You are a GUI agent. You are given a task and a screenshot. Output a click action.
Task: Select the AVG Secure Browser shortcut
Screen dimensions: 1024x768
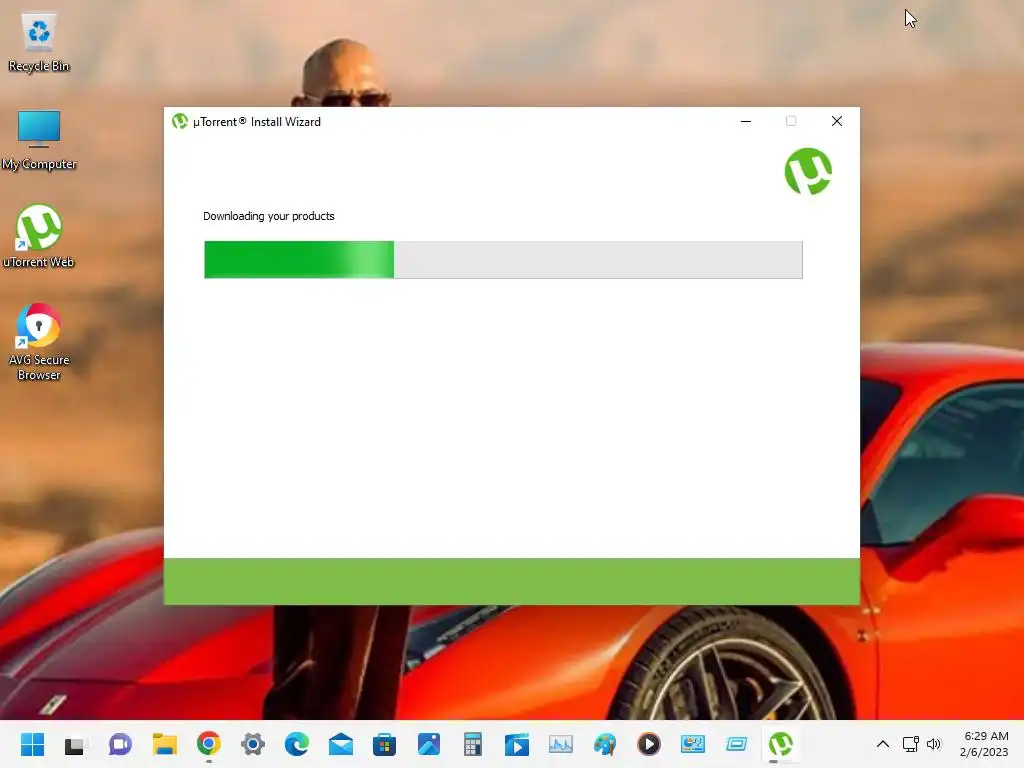click(39, 342)
